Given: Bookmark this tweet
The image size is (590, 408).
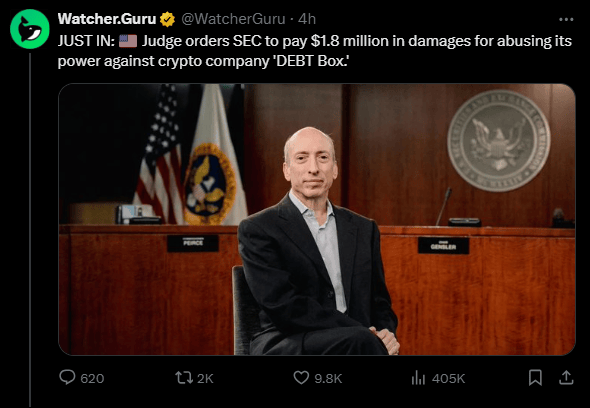Looking at the screenshot, I should pyautogui.click(x=535, y=378).
